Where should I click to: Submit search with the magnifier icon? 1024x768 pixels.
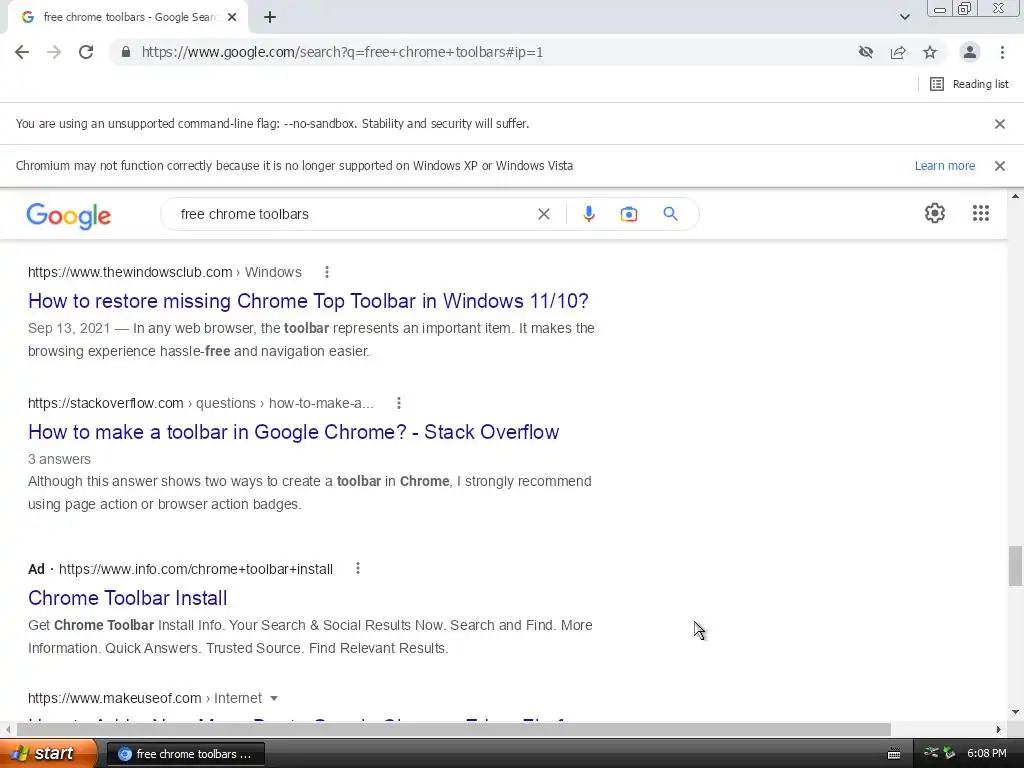coord(670,214)
